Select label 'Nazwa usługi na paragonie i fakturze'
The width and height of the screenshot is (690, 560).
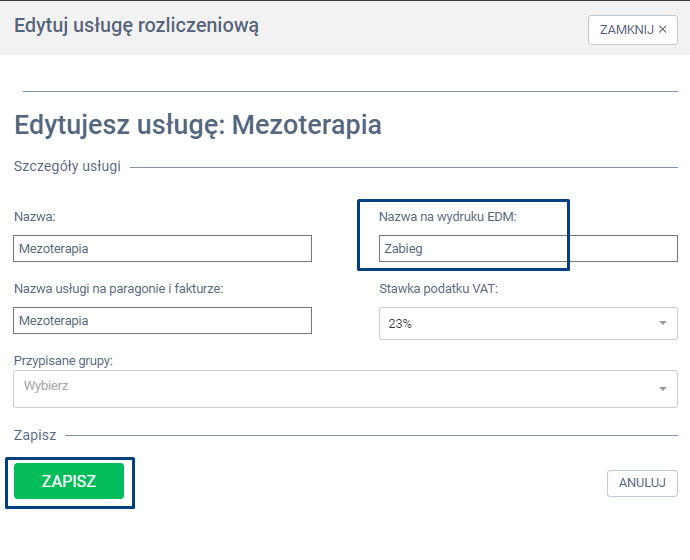[x=118, y=289]
